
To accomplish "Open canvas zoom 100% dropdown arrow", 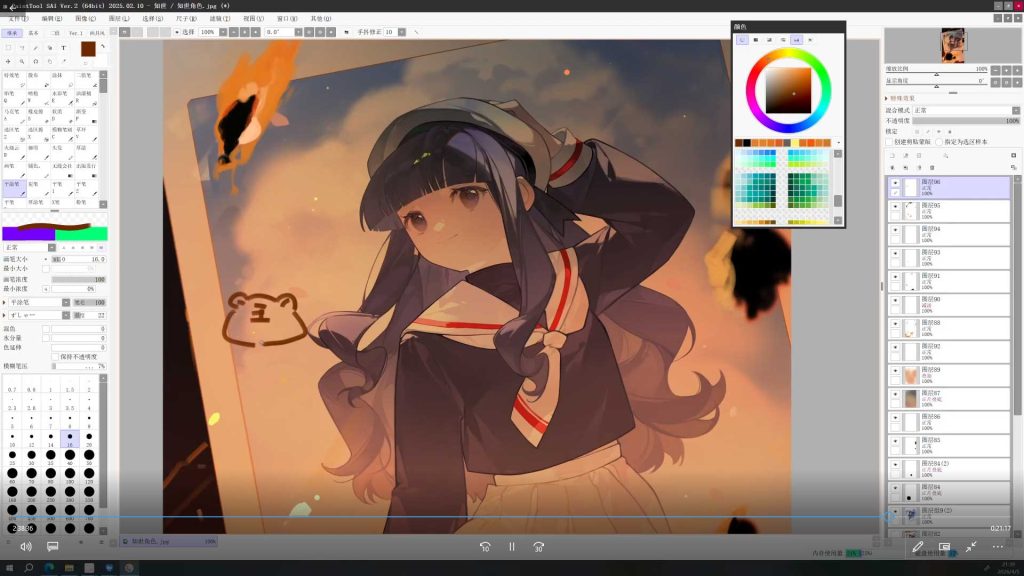I will (x=223, y=32).
